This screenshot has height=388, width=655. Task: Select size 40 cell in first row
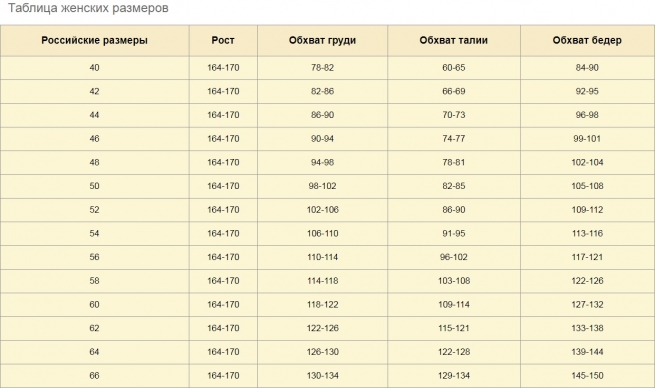point(94,68)
